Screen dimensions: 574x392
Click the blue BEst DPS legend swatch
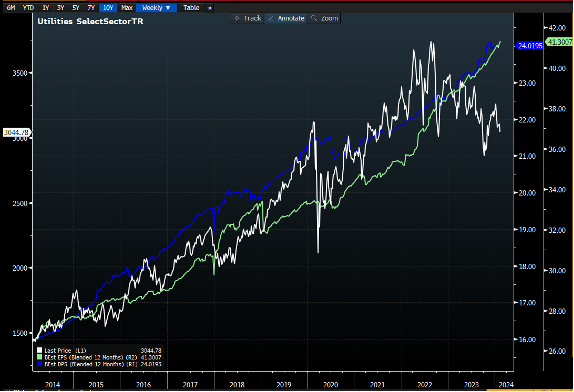click(x=40, y=364)
